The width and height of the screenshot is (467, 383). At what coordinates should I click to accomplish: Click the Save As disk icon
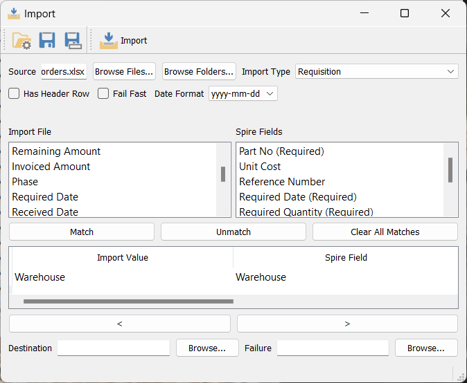tap(73, 41)
